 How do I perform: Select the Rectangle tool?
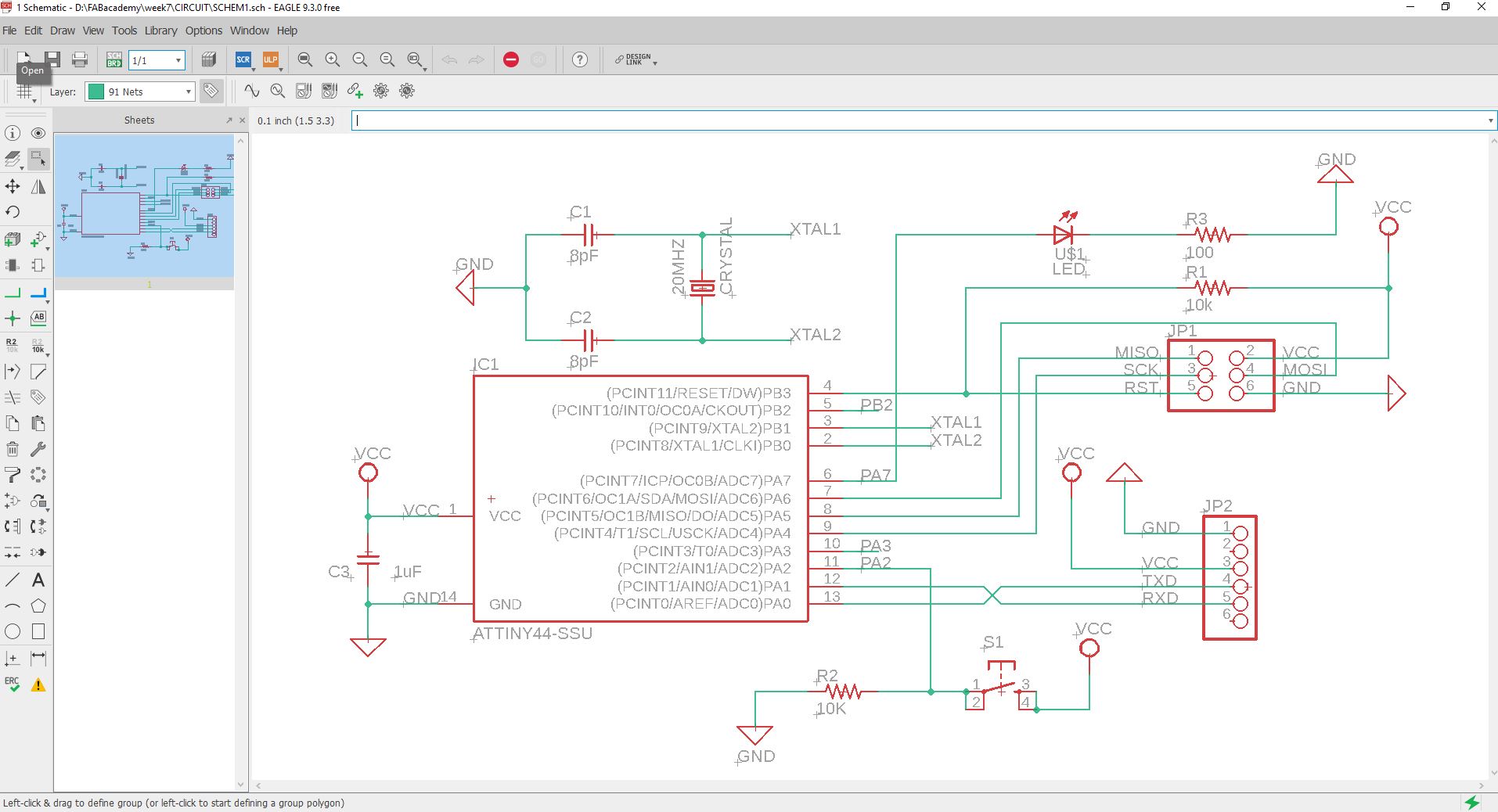[x=38, y=631]
